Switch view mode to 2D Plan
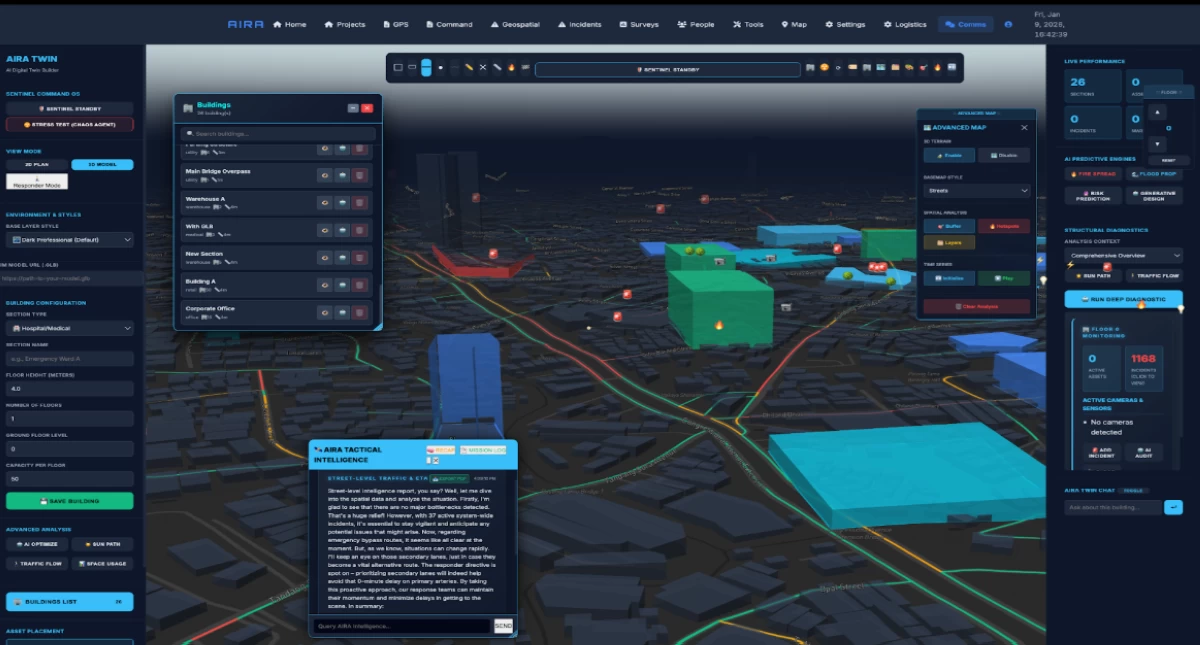Viewport: 1200px width, 645px height. (35, 164)
